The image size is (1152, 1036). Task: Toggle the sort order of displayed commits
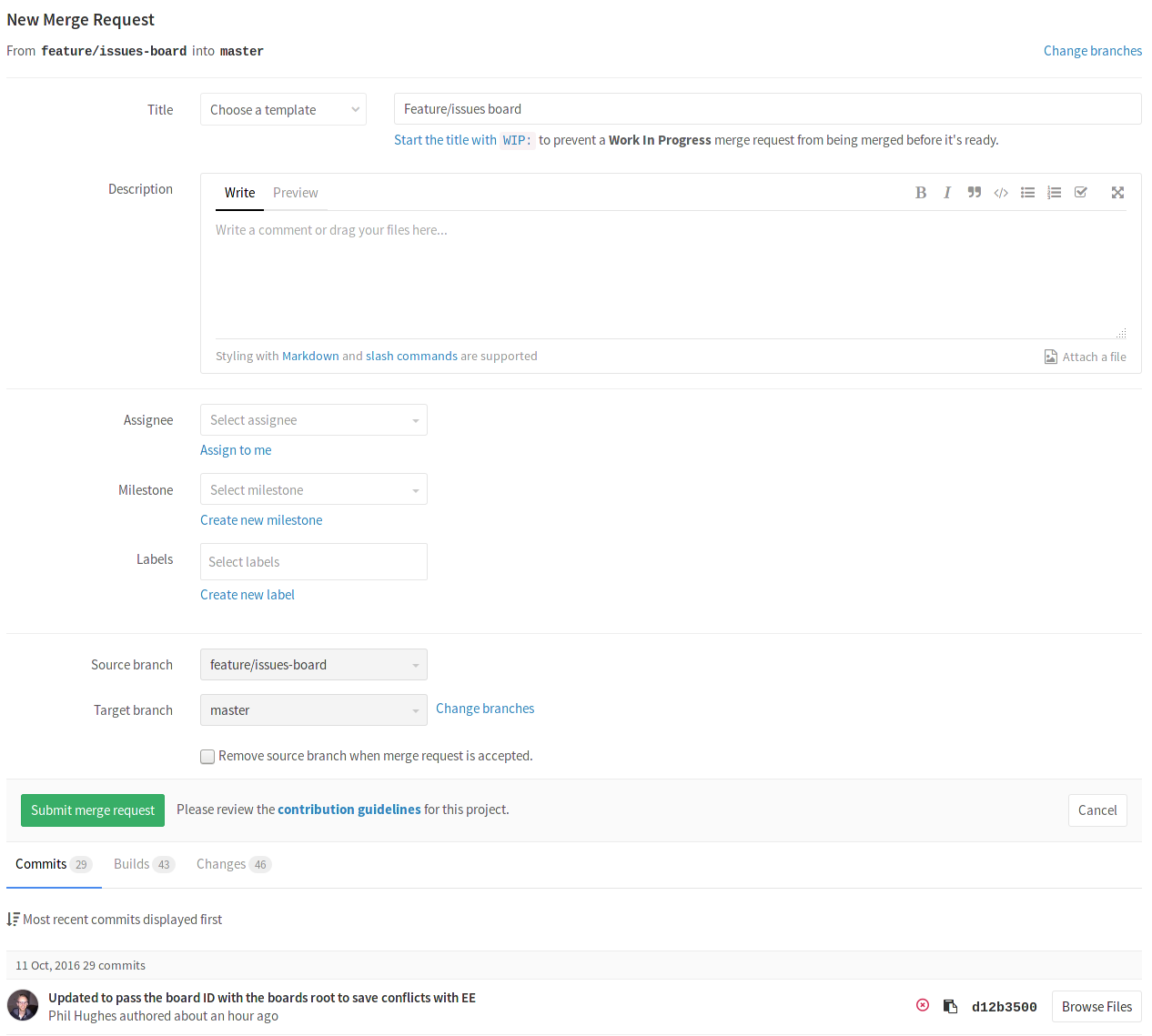[x=14, y=919]
